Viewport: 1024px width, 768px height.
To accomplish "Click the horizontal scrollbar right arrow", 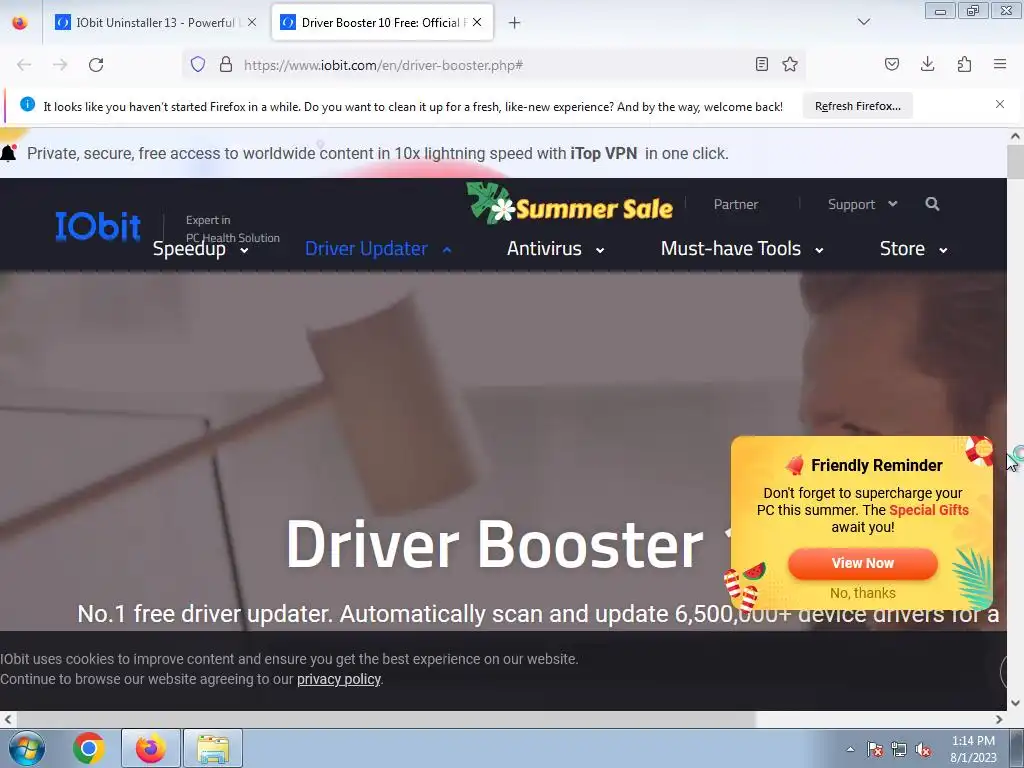I will point(999,719).
